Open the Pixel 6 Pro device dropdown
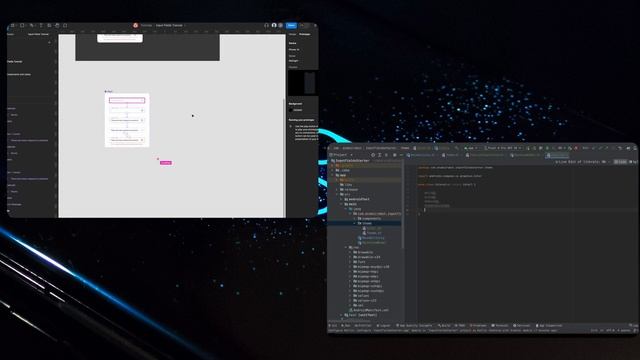 tap(503, 148)
